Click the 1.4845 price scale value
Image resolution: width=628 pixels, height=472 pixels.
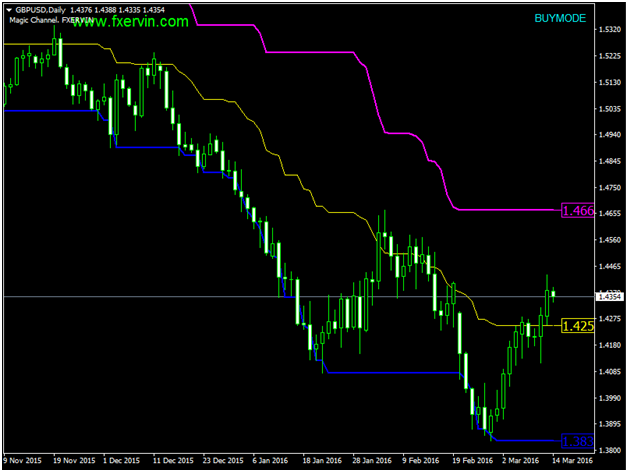[610, 161]
